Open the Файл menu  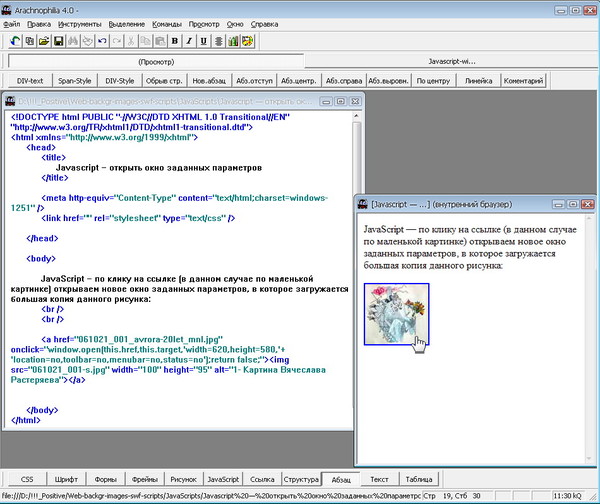point(12,22)
